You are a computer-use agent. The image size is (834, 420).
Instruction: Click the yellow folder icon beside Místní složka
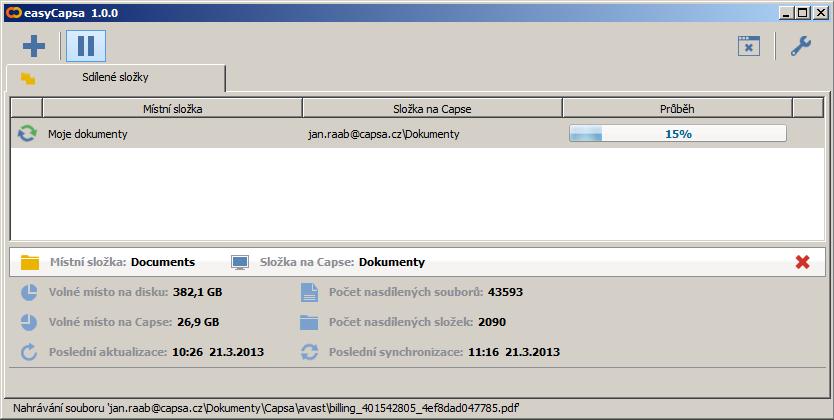tap(30, 262)
